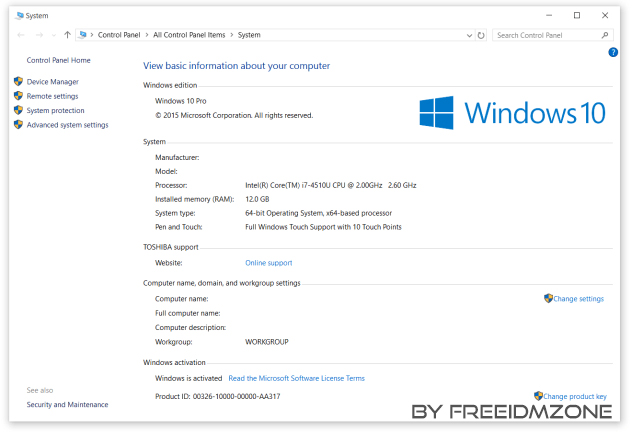This screenshot has width=632, height=433.
Task: Click the Back navigation arrow
Action: (21, 35)
